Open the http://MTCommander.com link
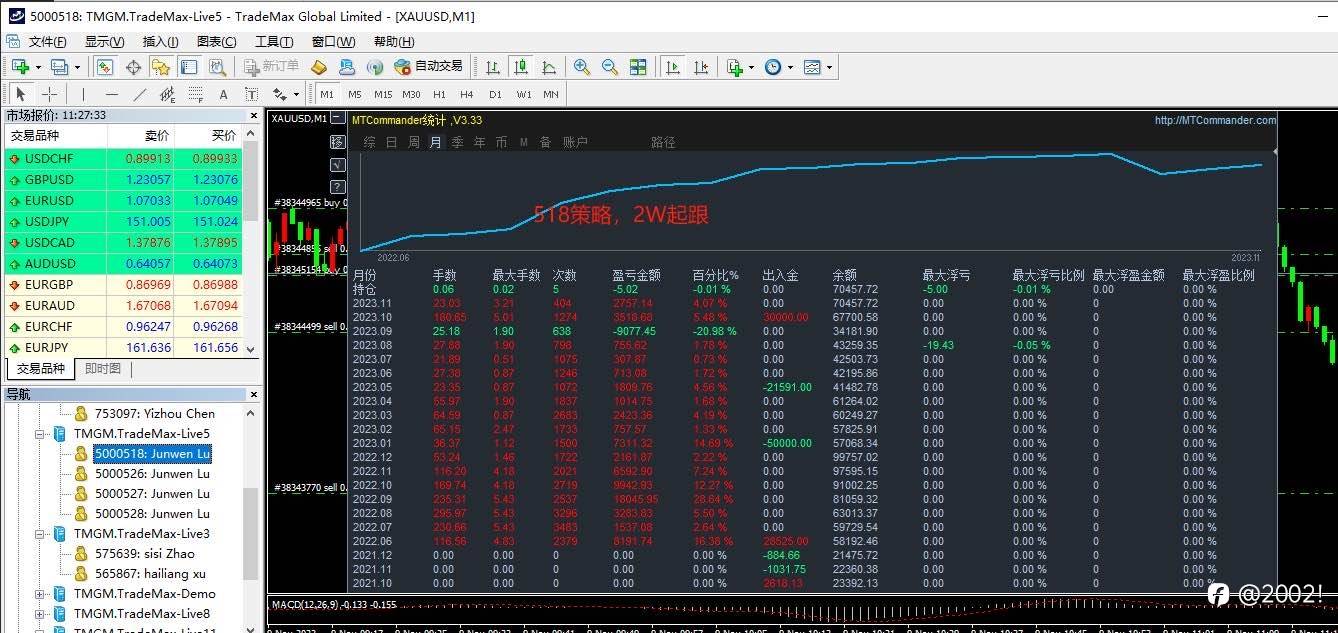 (1215, 120)
